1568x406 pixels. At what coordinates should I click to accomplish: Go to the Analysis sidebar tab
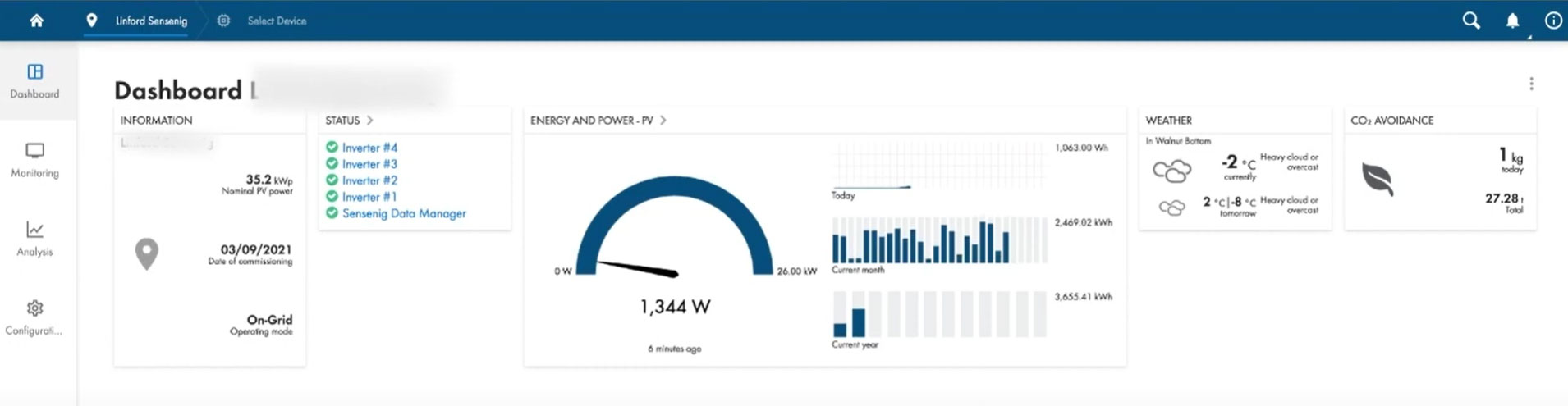pyautogui.click(x=34, y=239)
